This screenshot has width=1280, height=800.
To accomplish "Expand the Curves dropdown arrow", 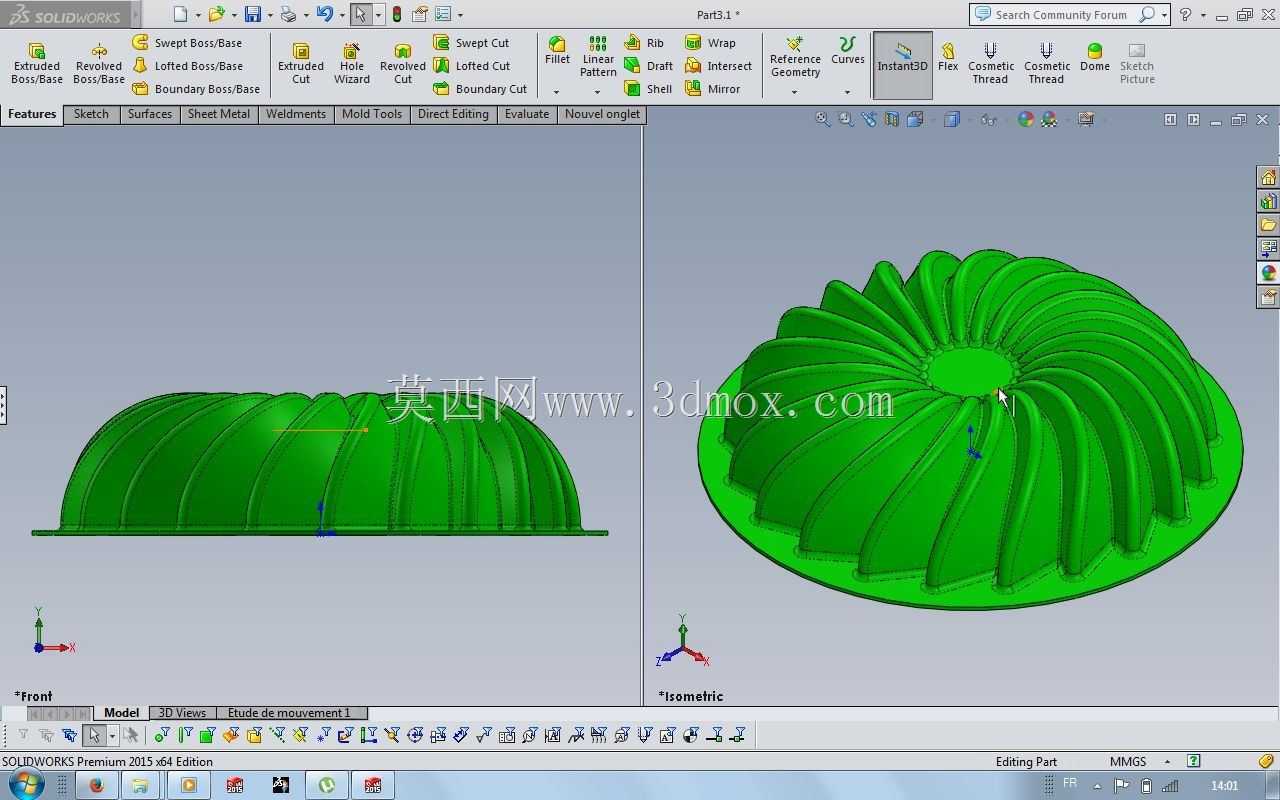I will tap(847, 92).
